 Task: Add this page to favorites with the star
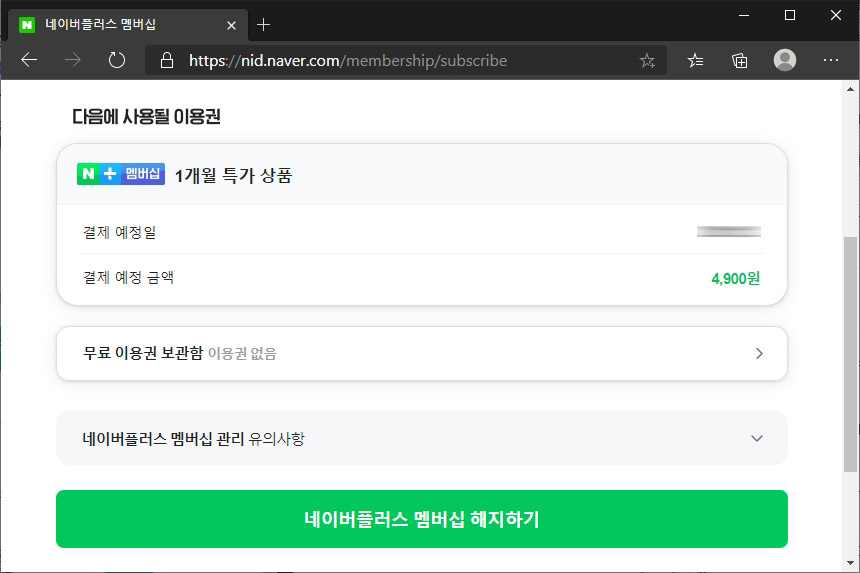tap(647, 60)
